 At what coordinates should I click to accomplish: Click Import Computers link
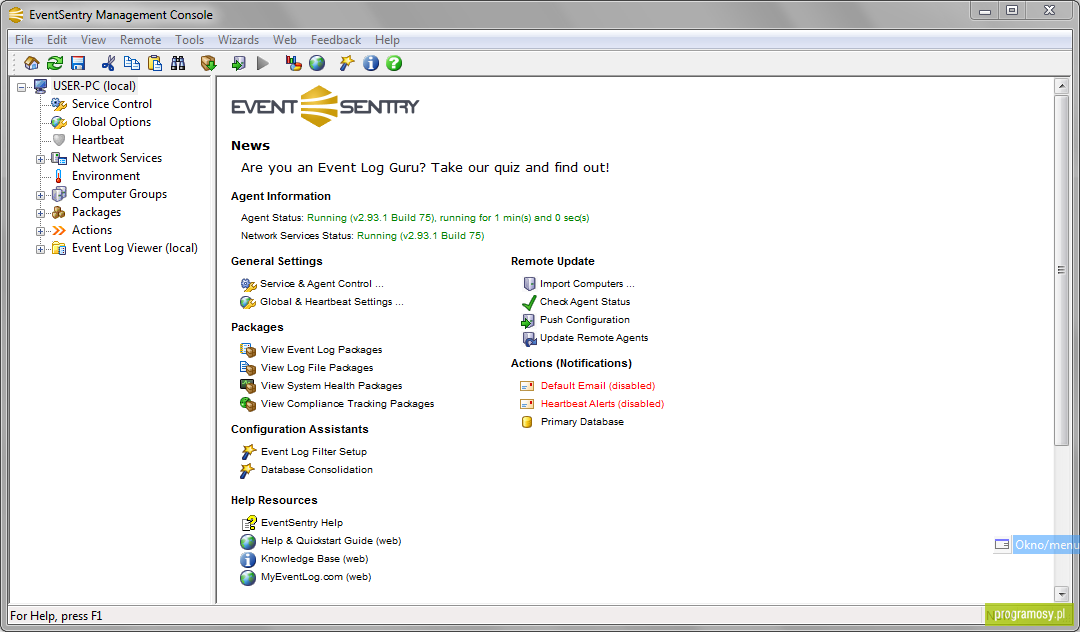587,284
